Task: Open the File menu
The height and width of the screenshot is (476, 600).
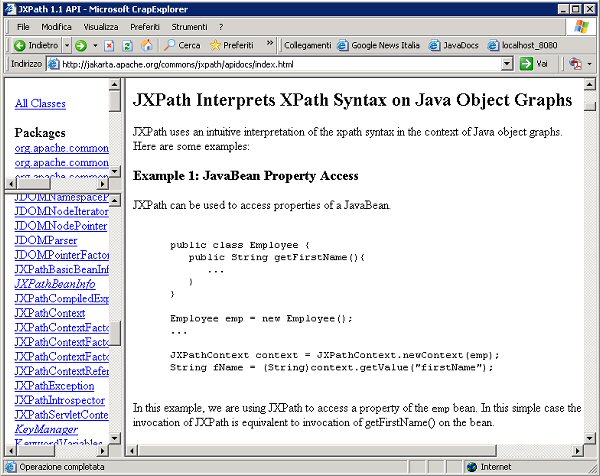Action: pos(23,27)
